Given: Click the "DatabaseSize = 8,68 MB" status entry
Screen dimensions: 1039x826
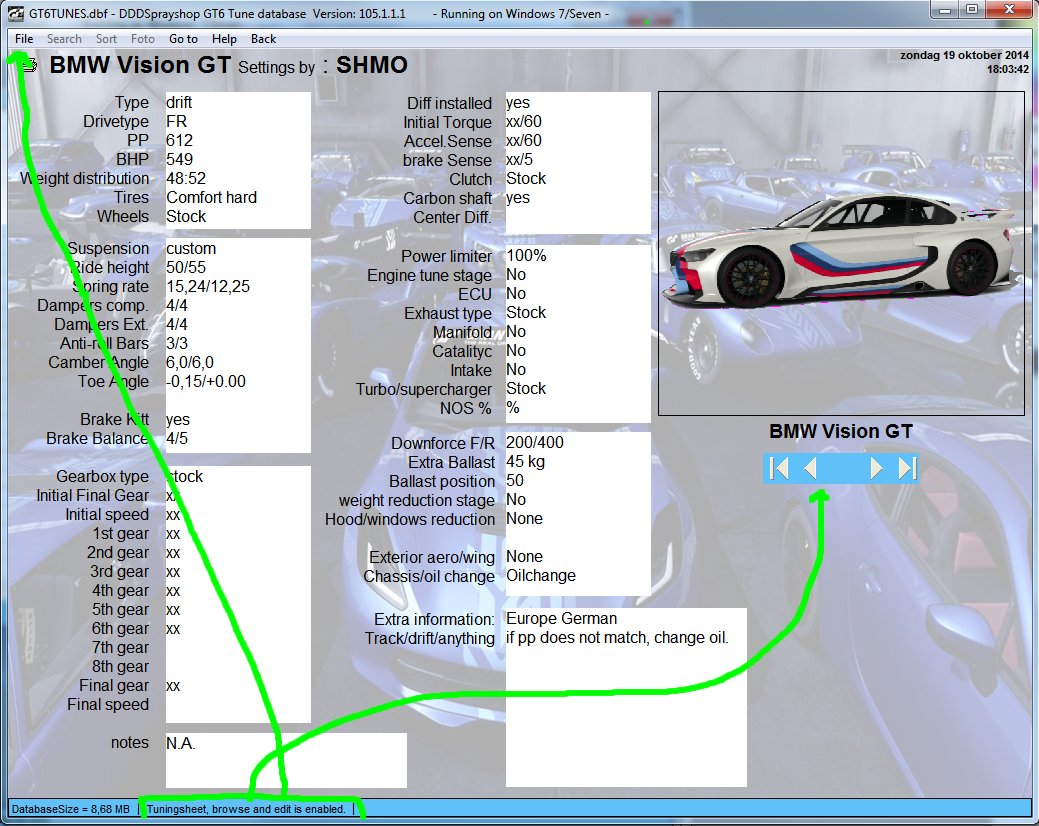Looking at the screenshot, I should pos(71,809).
